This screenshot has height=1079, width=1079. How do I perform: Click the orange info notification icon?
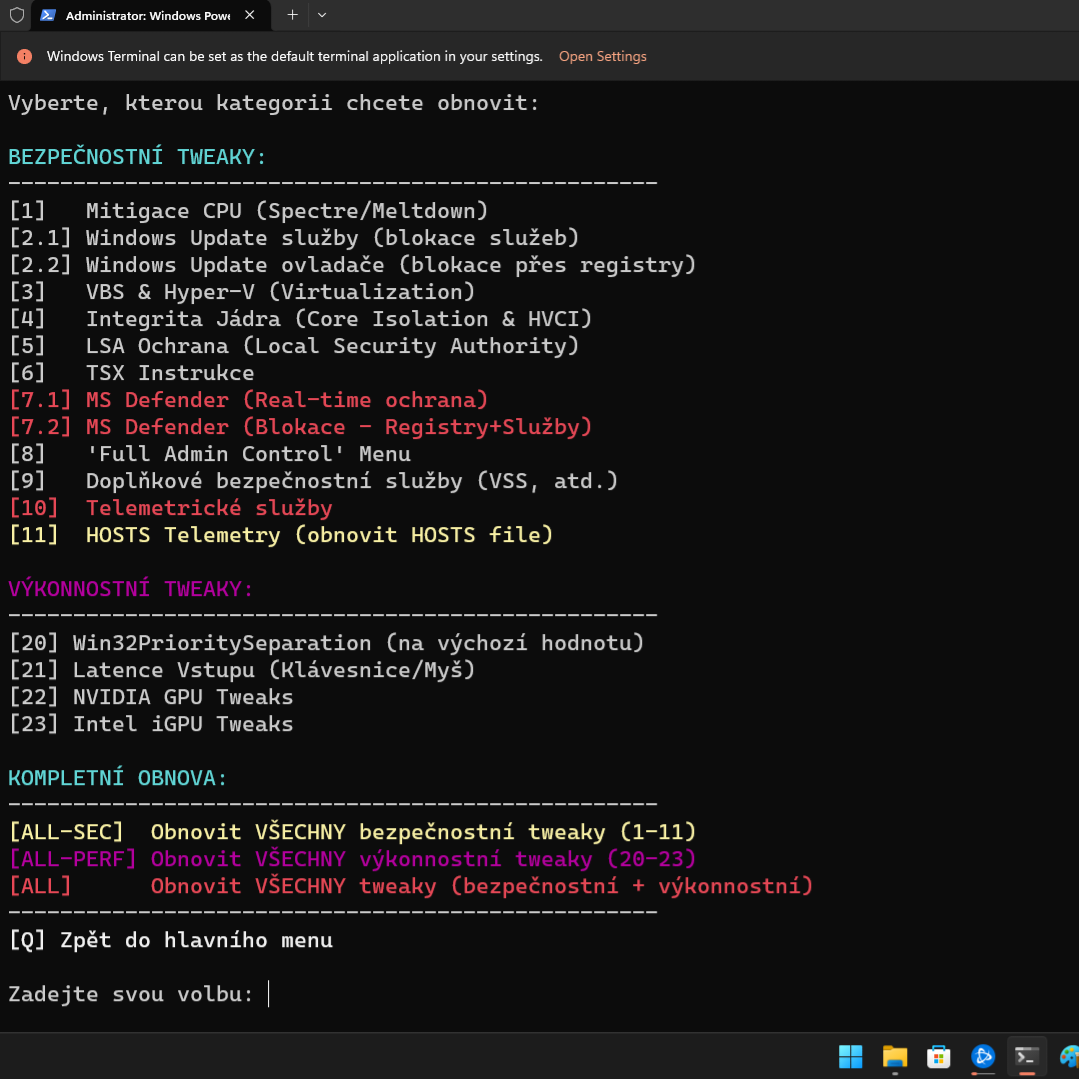tap(25, 57)
